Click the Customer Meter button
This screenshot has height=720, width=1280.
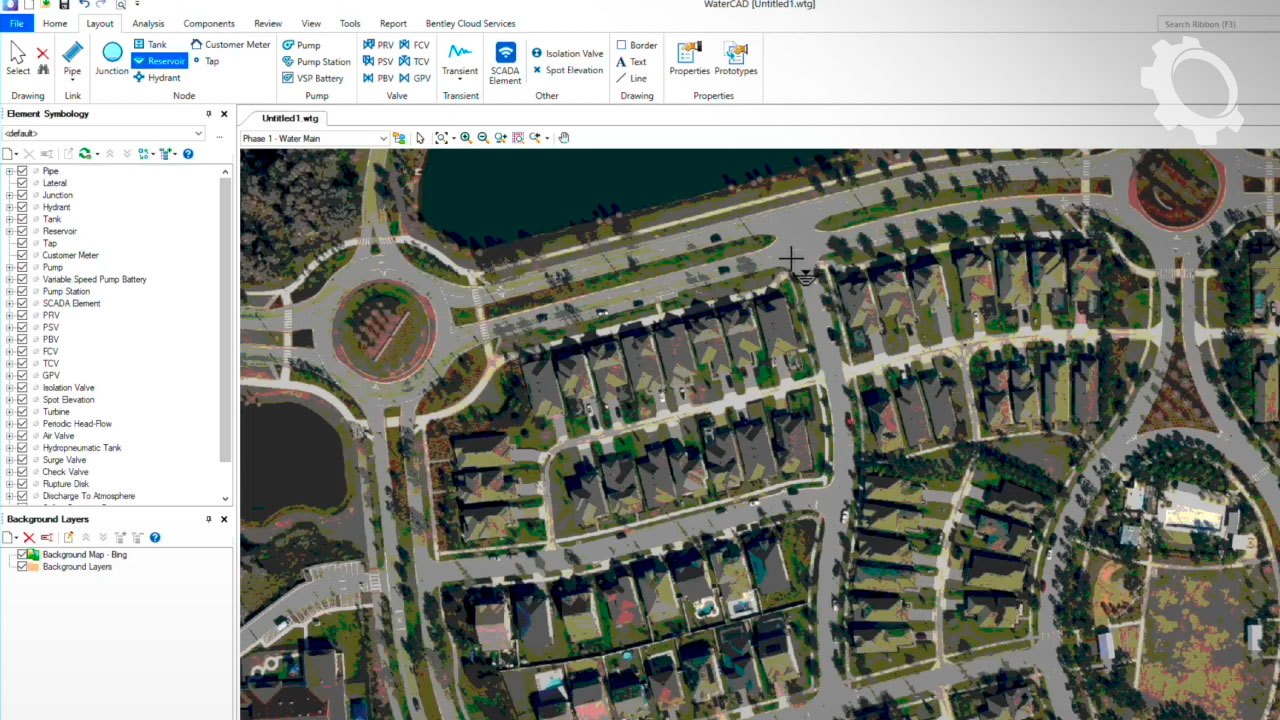(x=230, y=45)
